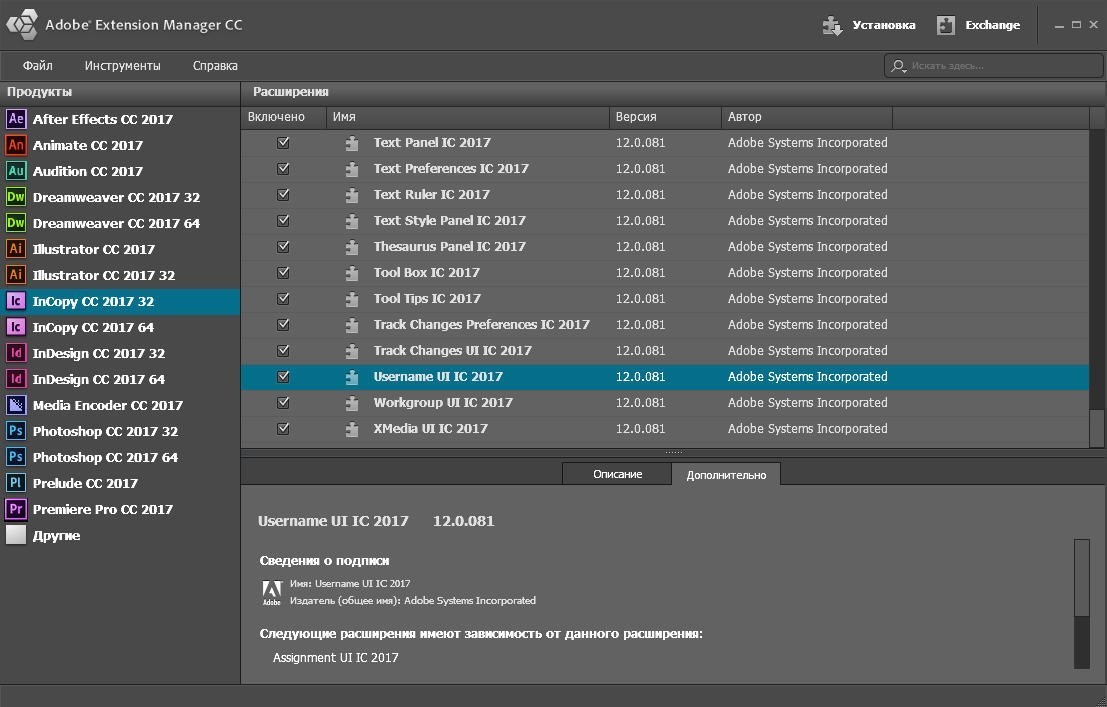Viewport: 1107px width, 707px height.
Task: Click the Другие product icon
Action: [16, 535]
